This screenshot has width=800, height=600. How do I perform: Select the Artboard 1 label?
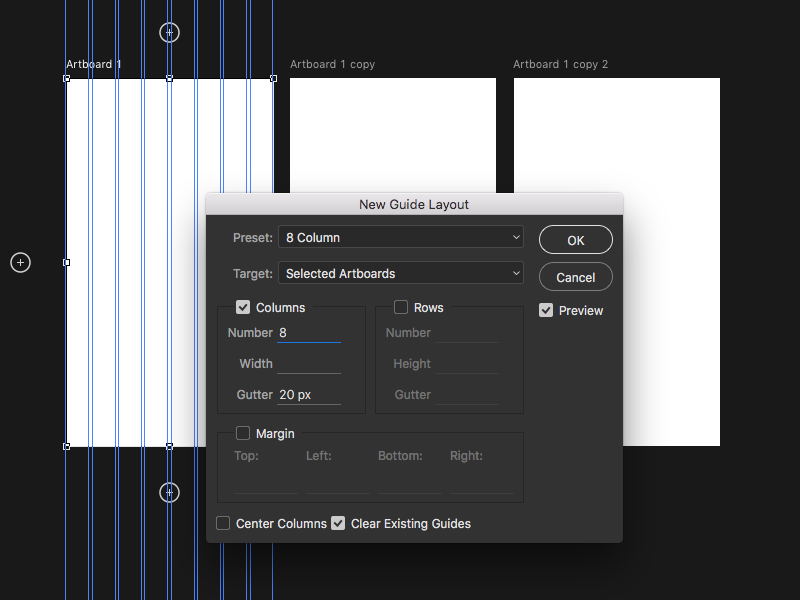coord(94,64)
